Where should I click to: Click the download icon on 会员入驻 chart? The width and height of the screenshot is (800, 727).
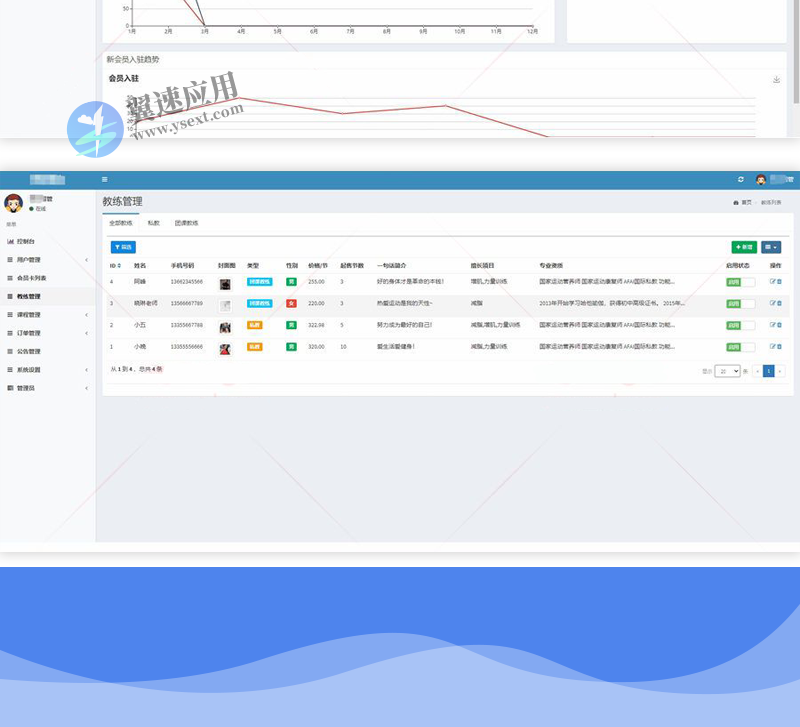777,79
